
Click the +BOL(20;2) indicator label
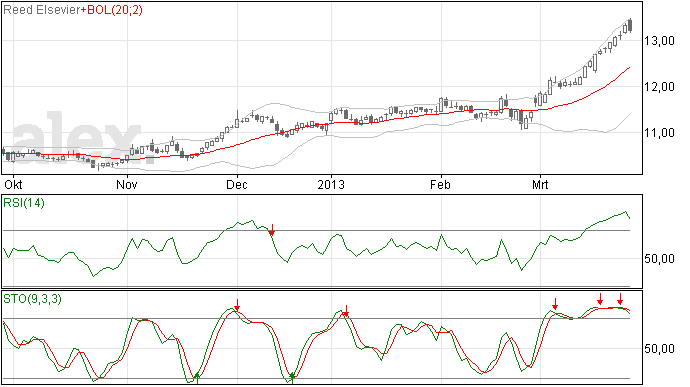112,10
